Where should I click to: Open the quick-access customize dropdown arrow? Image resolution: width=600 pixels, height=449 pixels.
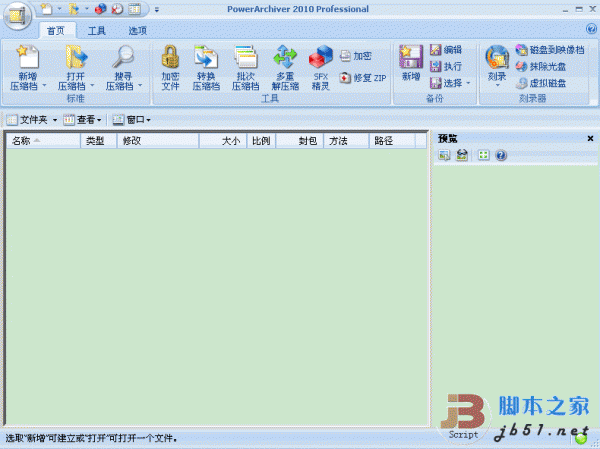(x=157, y=10)
